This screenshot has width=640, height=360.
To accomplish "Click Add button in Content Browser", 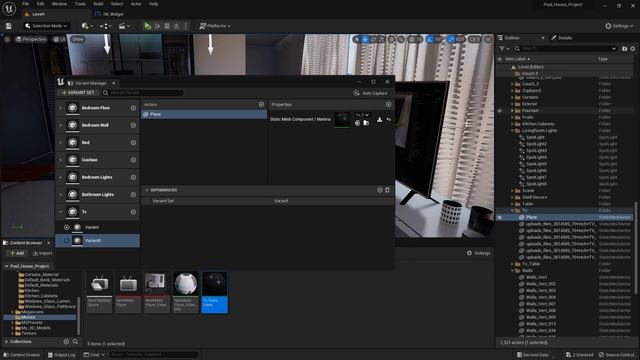I will pyautogui.click(x=17, y=253).
